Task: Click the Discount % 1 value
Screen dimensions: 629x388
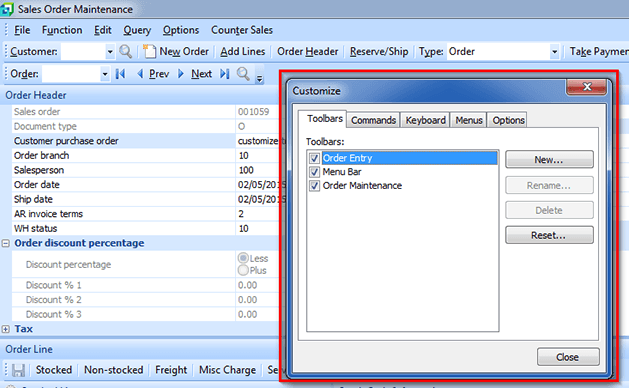Action: [248, 285]
